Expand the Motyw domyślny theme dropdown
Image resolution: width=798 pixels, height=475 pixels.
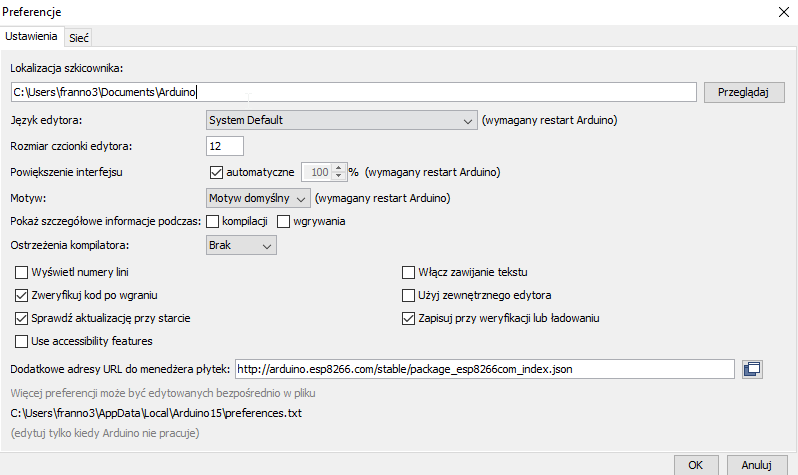click(259, 197)
